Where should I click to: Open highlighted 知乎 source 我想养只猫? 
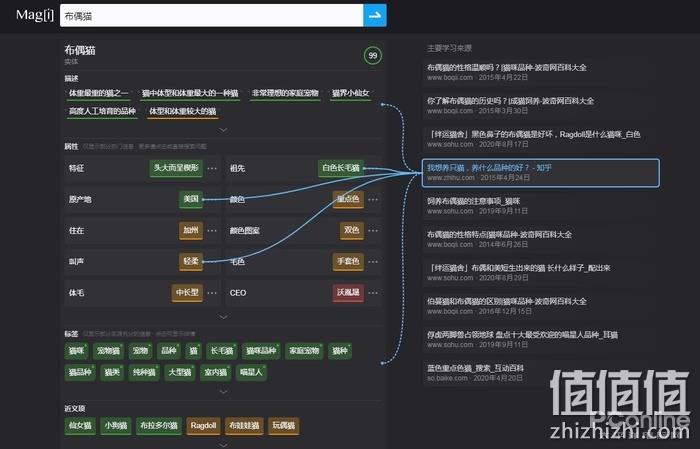541,172
